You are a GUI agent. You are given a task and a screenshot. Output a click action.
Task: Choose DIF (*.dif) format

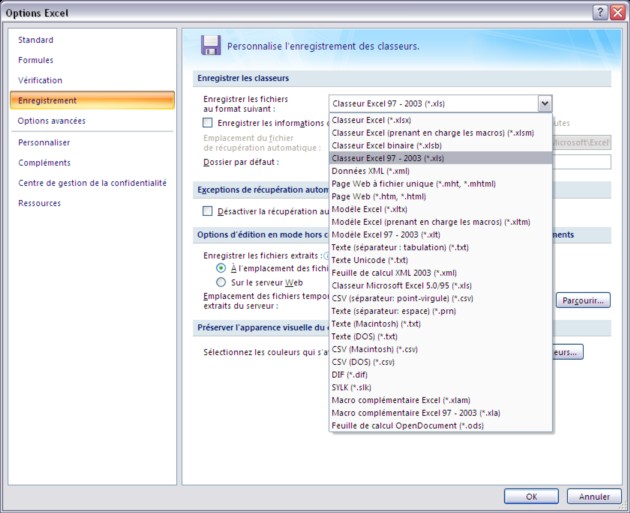[x=440, y=374]
